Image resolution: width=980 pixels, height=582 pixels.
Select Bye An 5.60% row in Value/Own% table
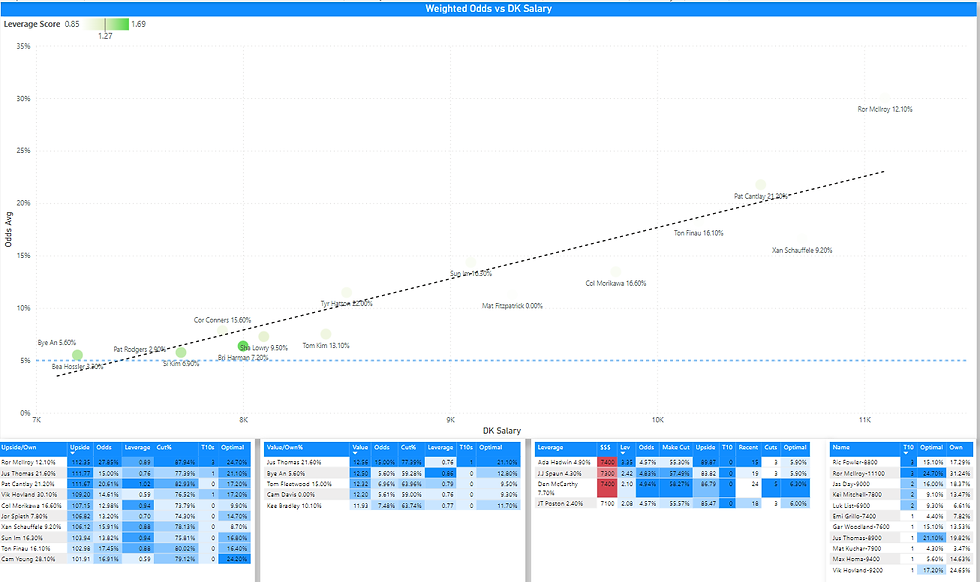click(x=392, y=473)
